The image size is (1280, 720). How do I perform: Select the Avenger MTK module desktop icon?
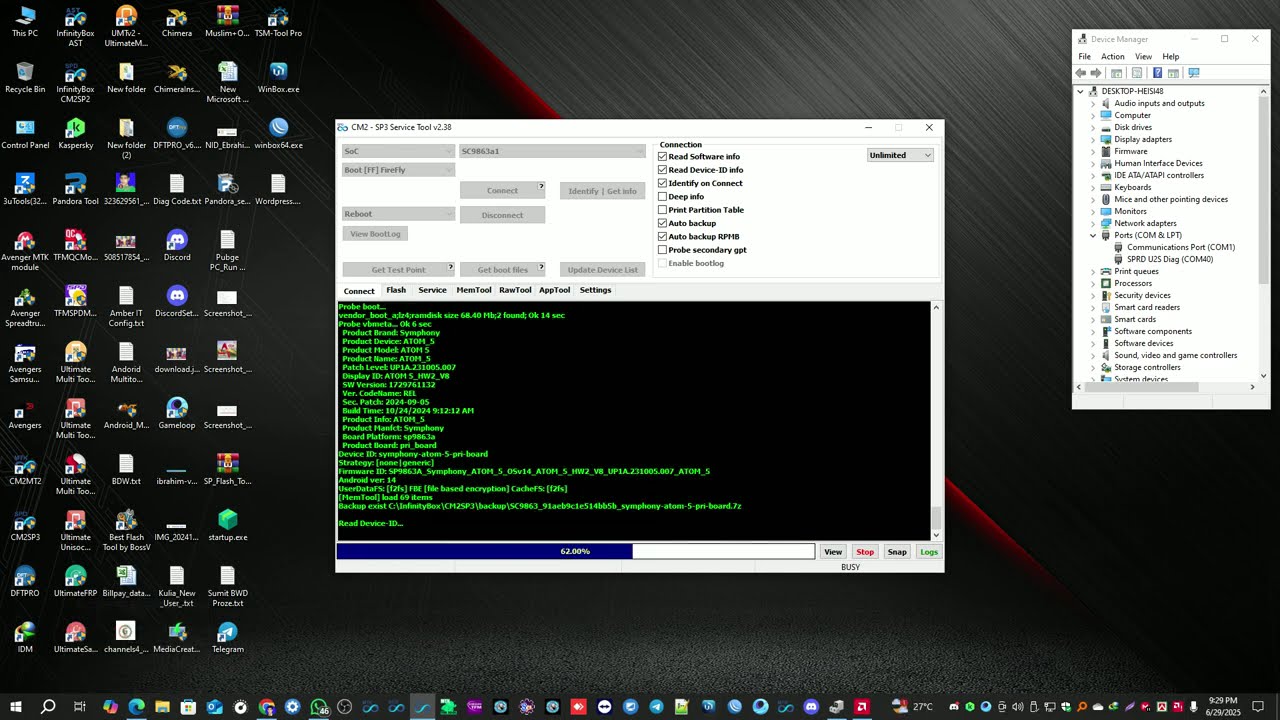point(25,250)
